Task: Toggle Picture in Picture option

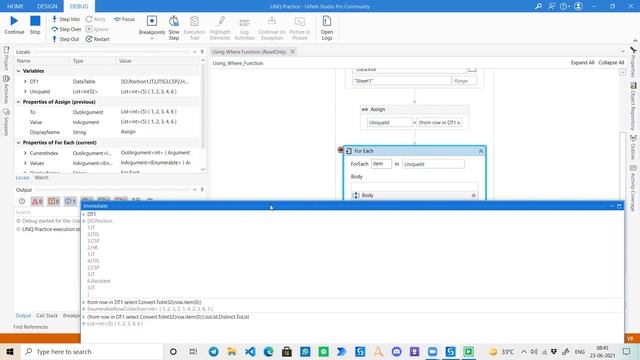Action: coord(300,28)
